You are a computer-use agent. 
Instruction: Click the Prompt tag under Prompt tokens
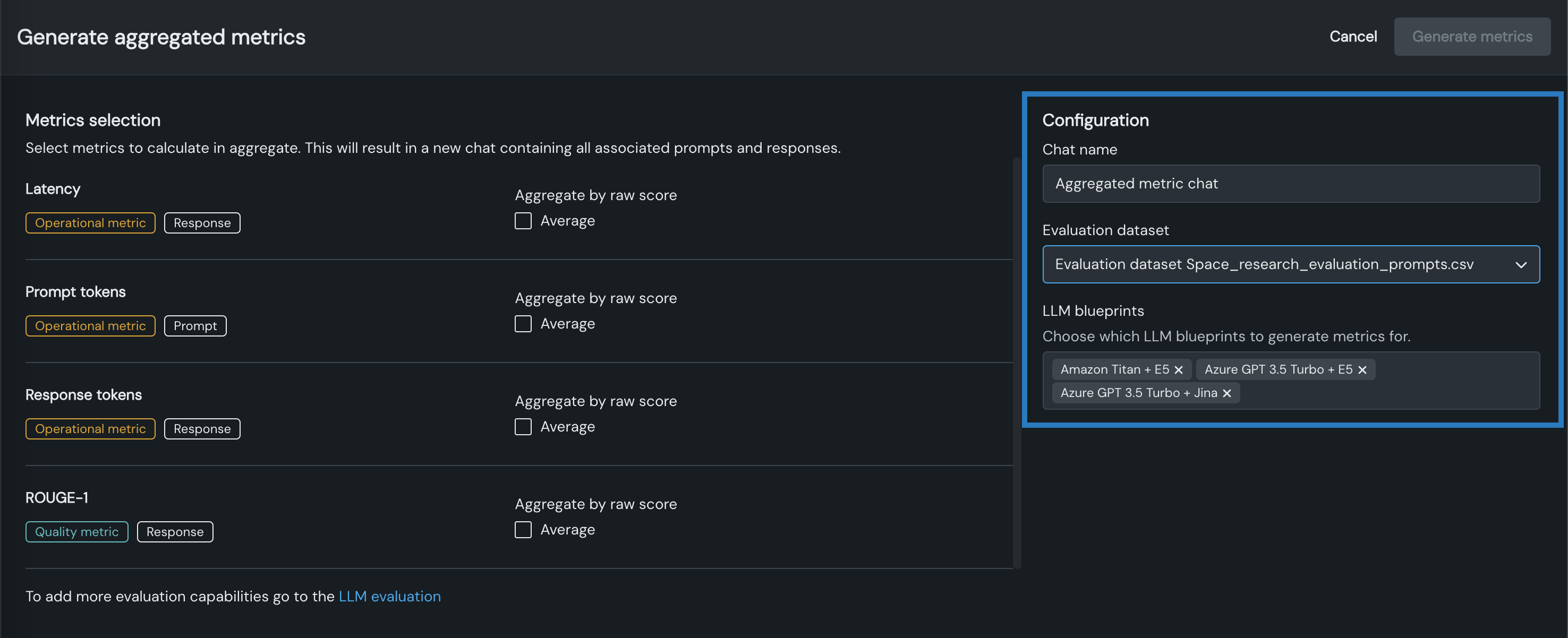pyautogui.click(x=195, y=326)
